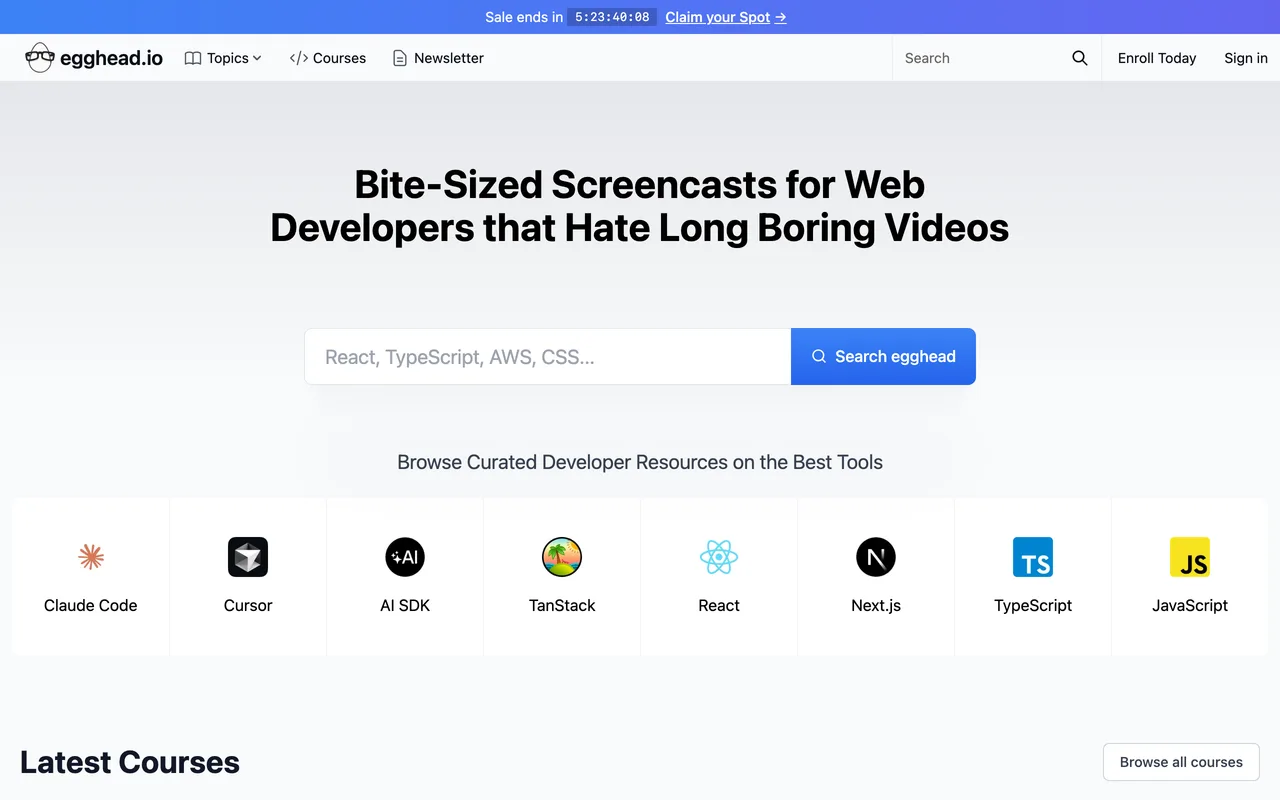Click the document icon beside Newsletter
This screenshot has width=1280, height=800.
coord(400,58)
